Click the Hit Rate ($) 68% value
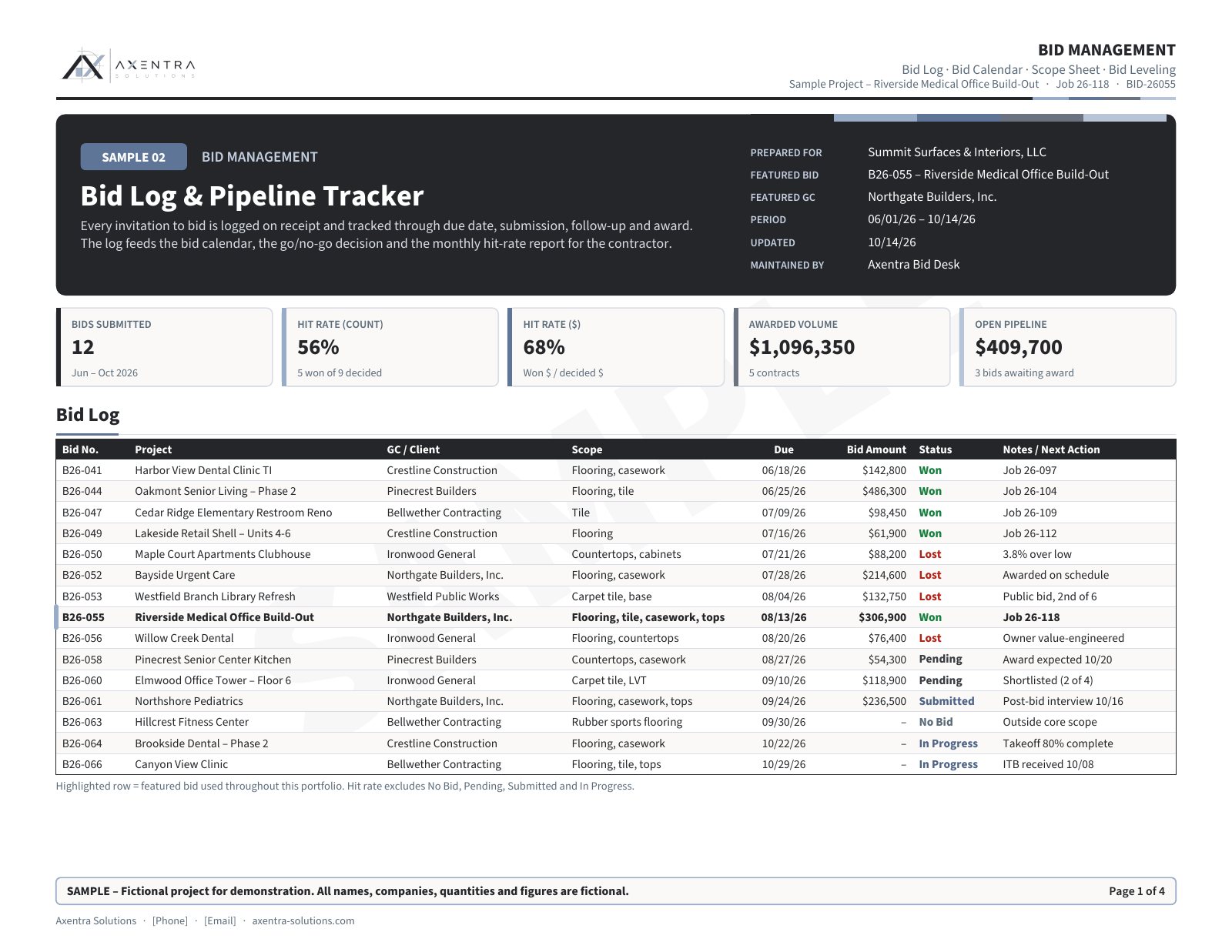 [x=544, y=347]
